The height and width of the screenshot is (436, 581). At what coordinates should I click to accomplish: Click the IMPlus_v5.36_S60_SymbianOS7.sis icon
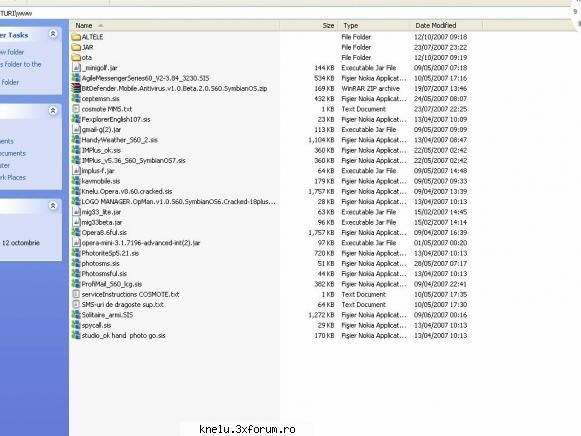[76, 160]
